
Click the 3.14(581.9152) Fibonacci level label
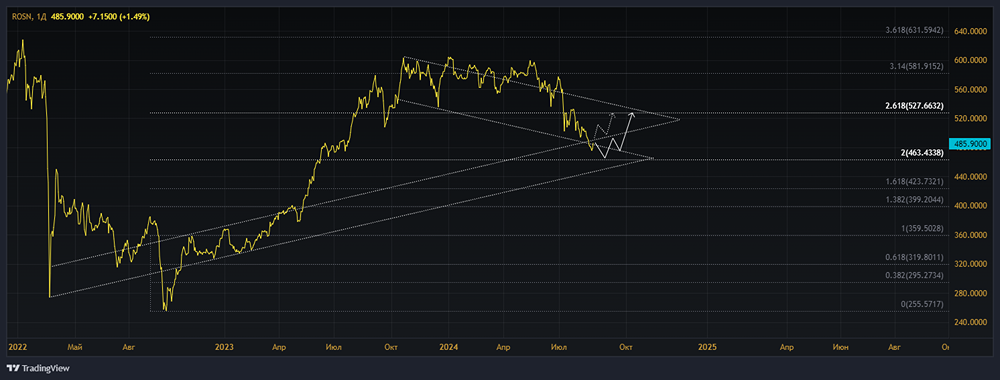pyautogui.click(x=917, y=66)
